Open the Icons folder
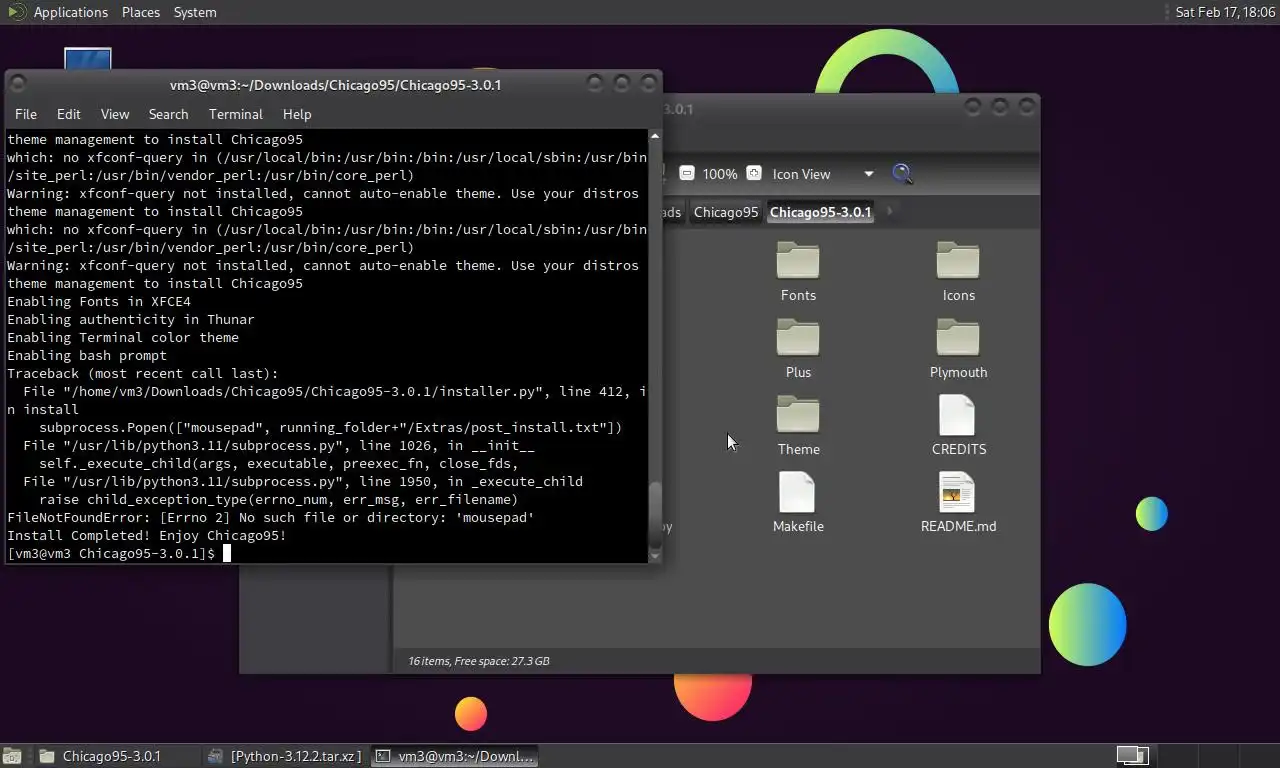This screenshot has width=1280, height=768. 958,271
